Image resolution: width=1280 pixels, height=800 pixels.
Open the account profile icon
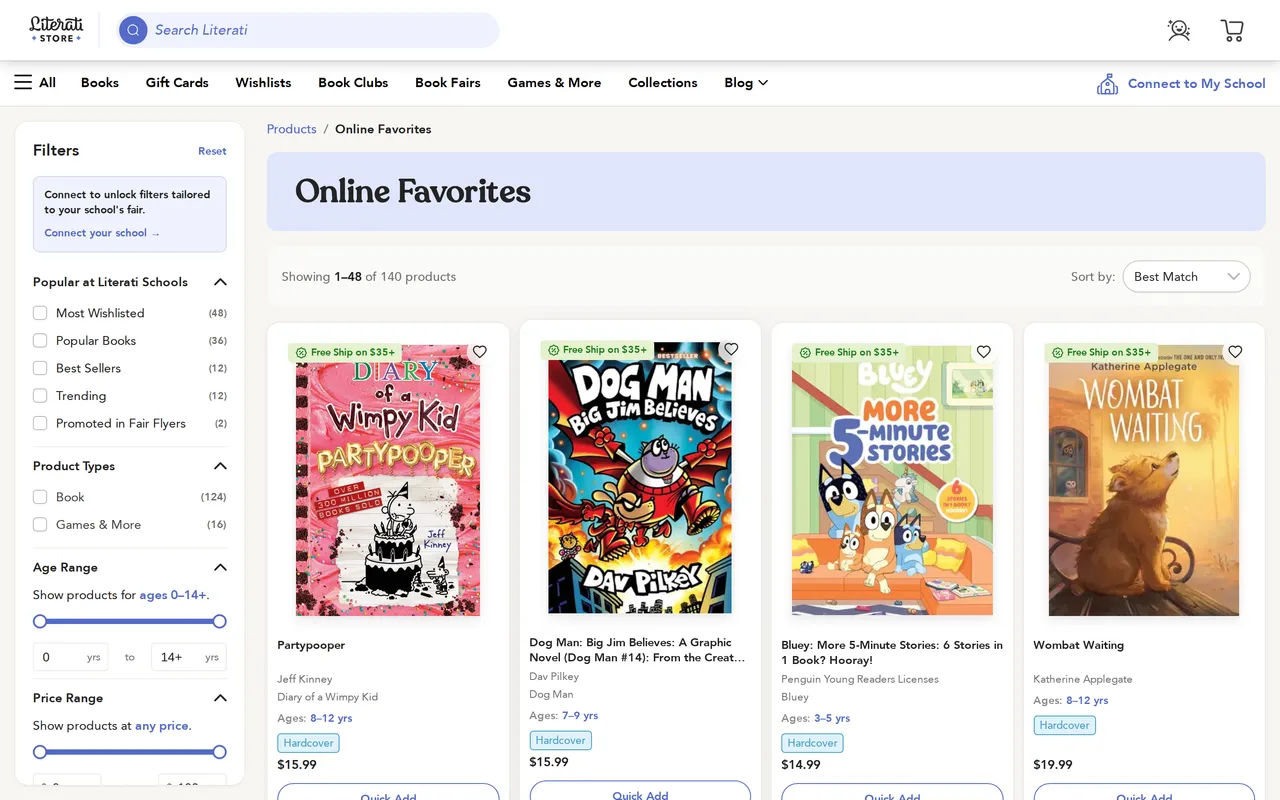1179,30
